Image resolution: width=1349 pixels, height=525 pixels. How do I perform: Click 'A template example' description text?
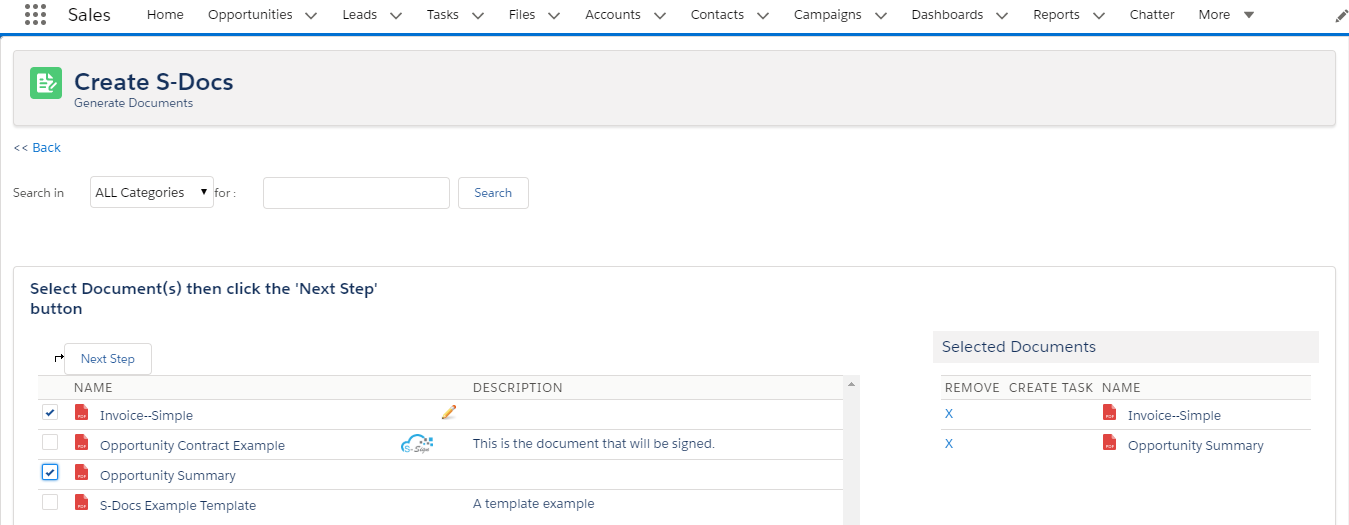534,504
